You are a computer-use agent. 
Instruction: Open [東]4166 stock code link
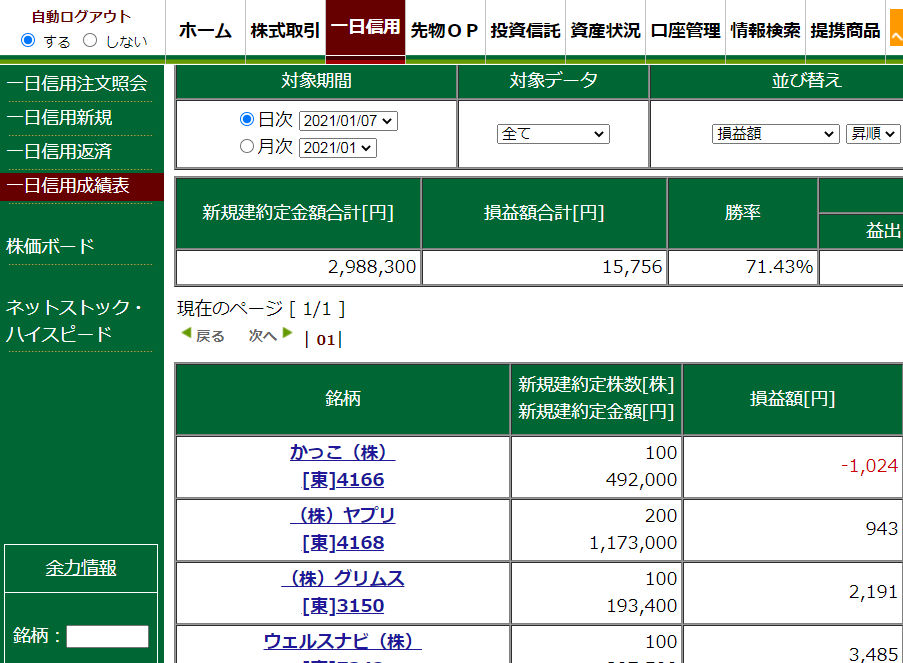pyautogui.click(x=343, y=480)
